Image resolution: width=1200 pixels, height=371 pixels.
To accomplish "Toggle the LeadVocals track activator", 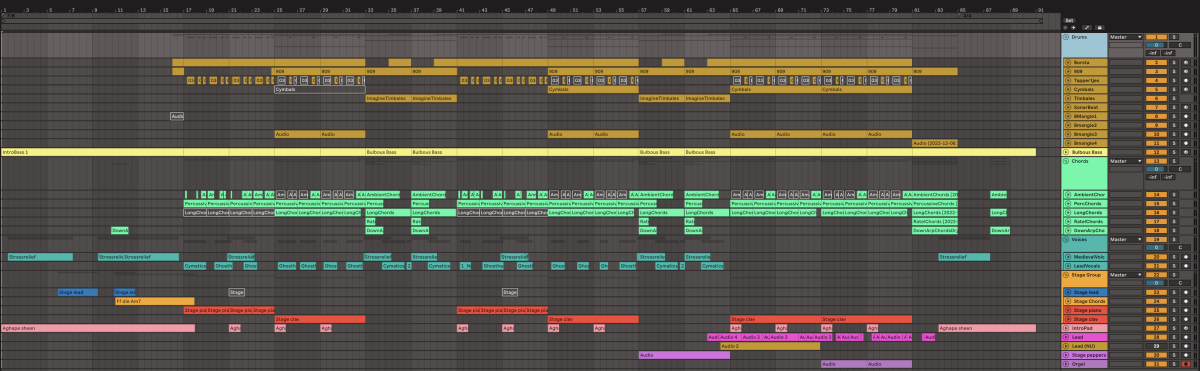I will pos(1156,266).
